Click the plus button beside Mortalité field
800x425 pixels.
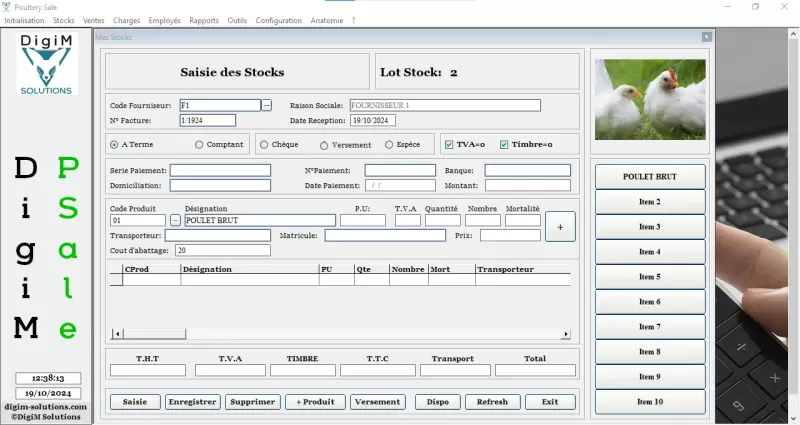[560, 227]
